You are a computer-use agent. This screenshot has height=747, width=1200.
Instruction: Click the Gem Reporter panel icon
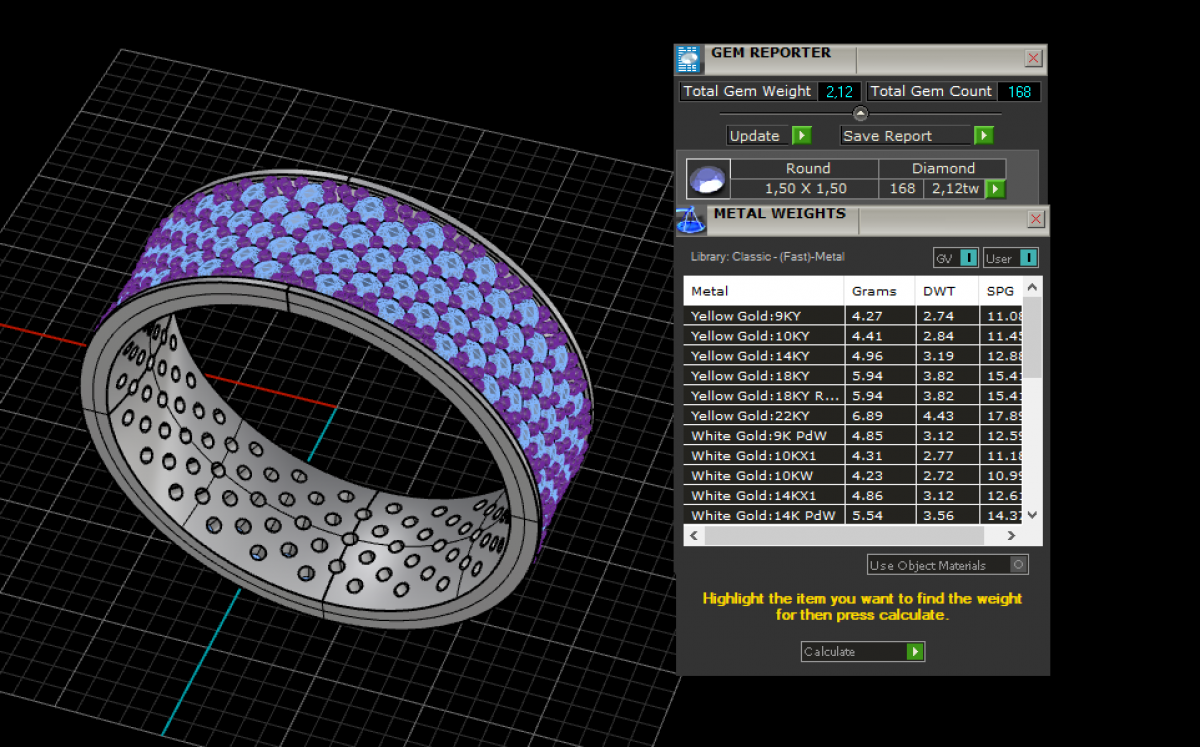688,60
